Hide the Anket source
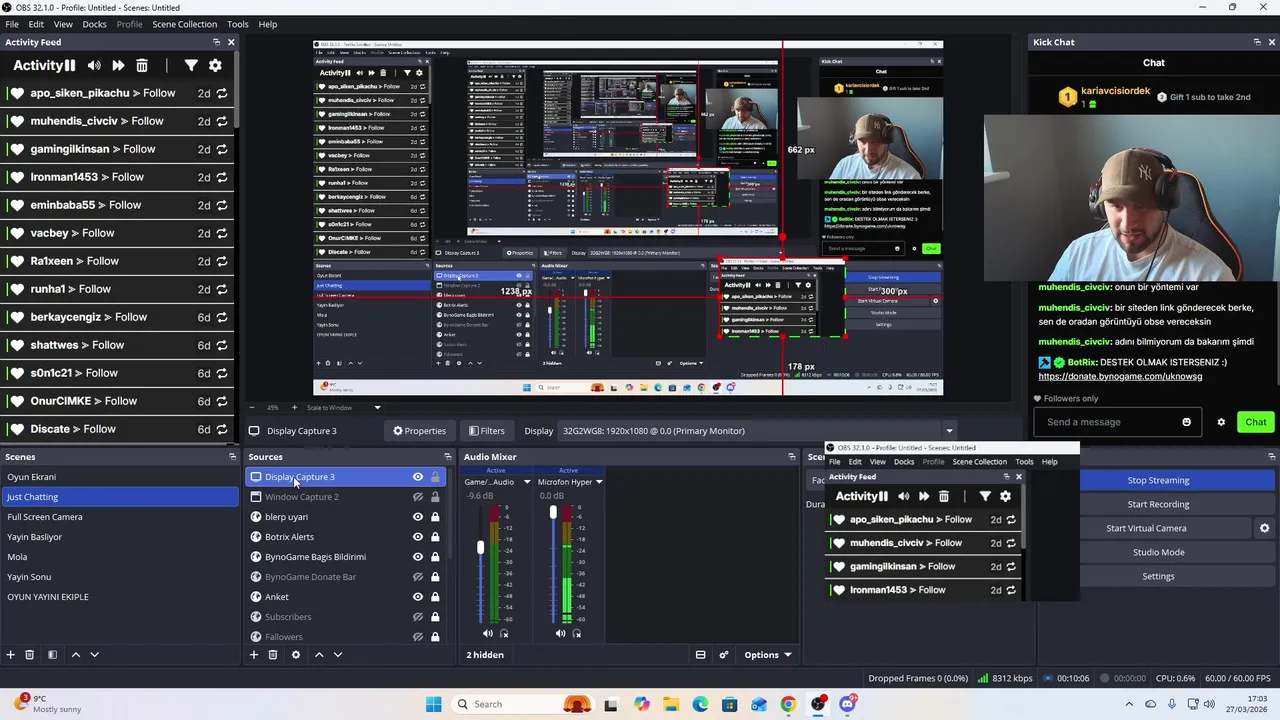 418,597
